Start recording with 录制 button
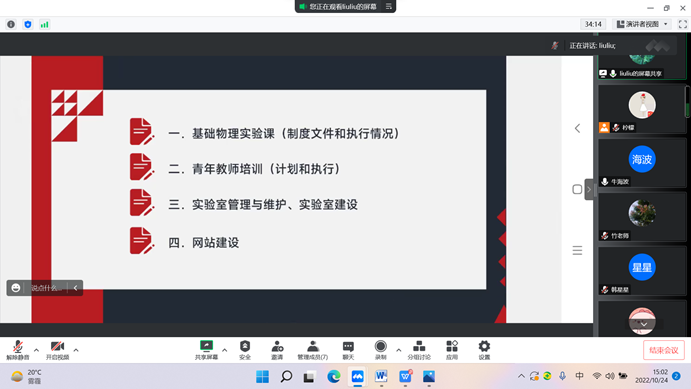Viewport: 691px width, 389px height. coord(381,350)
